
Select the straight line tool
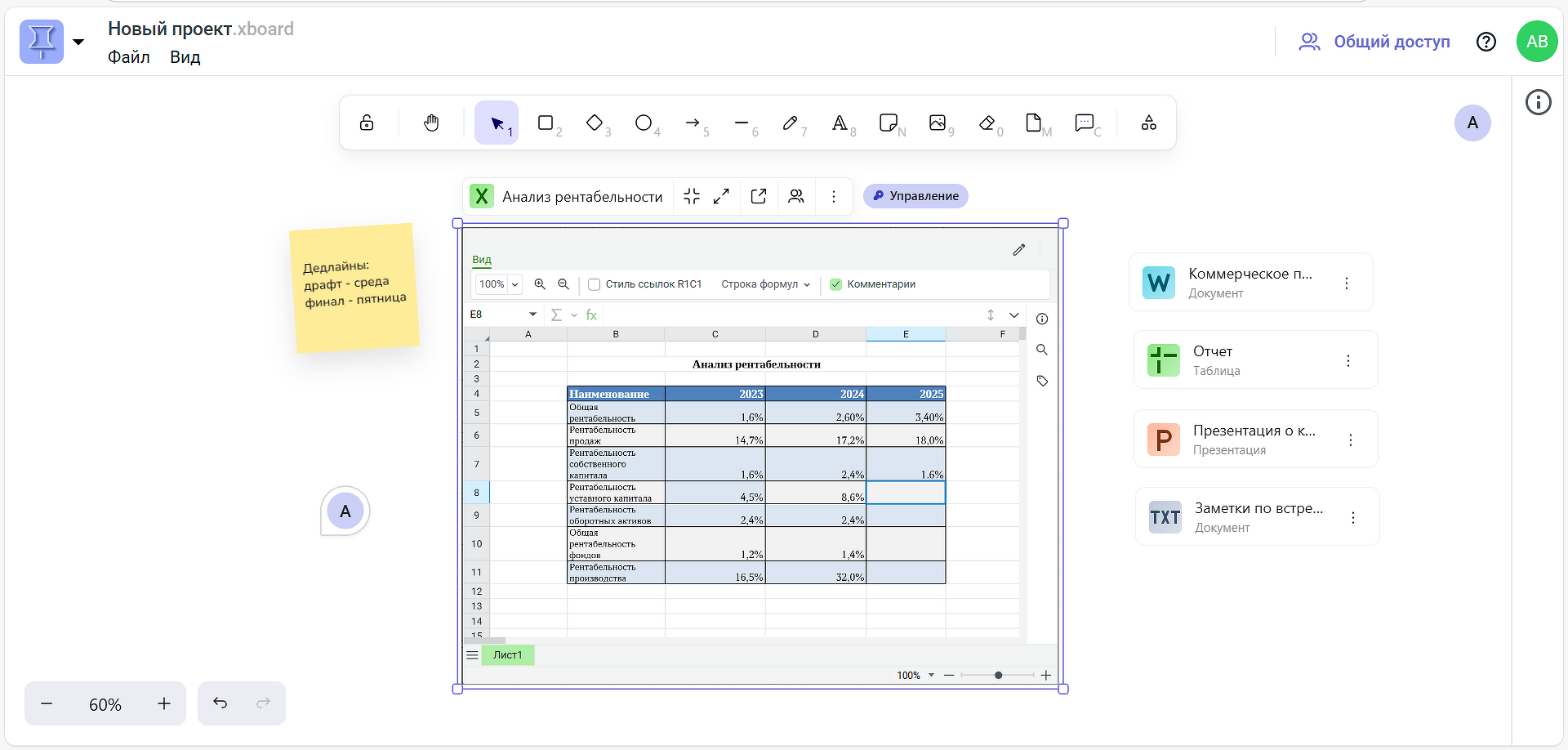(742, 123)
